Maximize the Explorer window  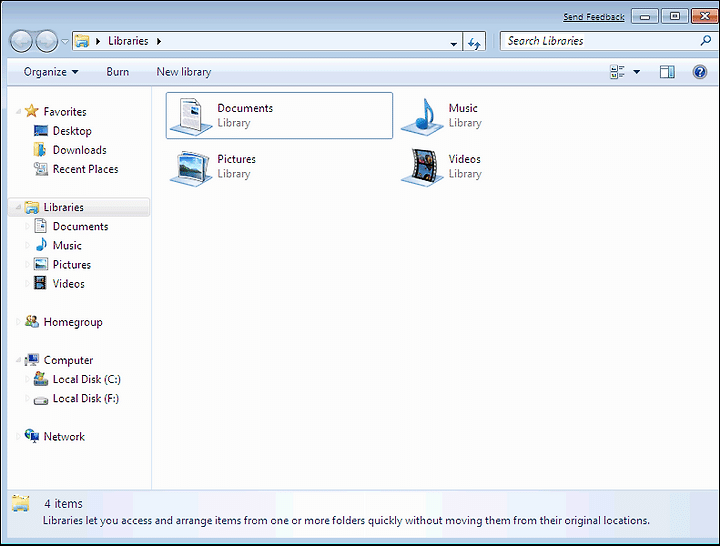click(x=675, y=17)
